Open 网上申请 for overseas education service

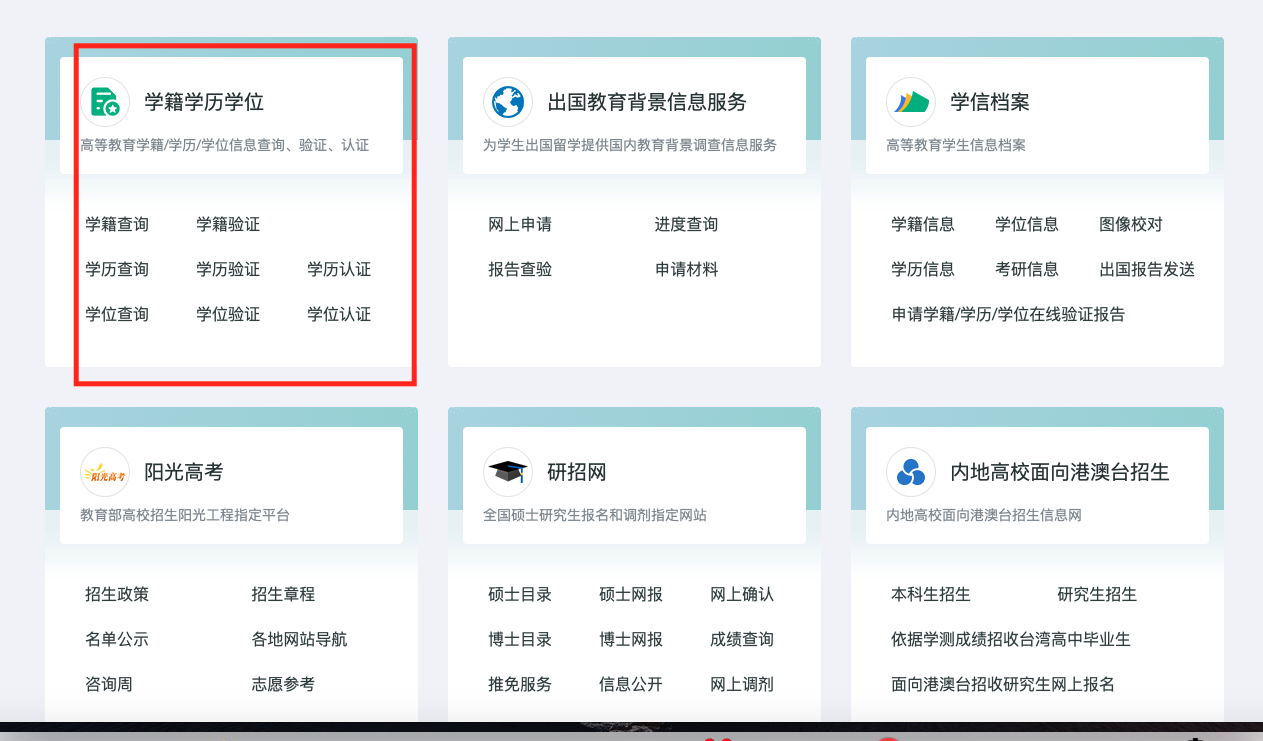click(520, 225)
